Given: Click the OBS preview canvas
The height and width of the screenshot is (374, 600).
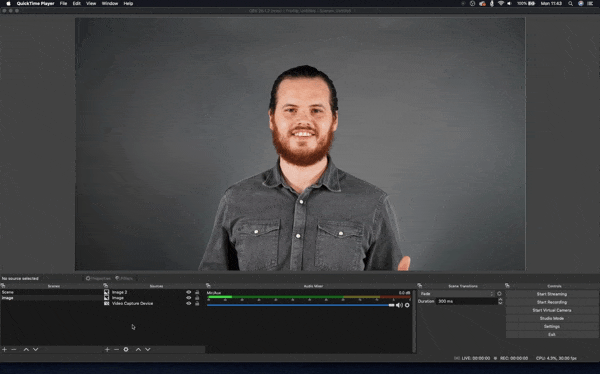Looking at the screenshot, I should (300, 144).
